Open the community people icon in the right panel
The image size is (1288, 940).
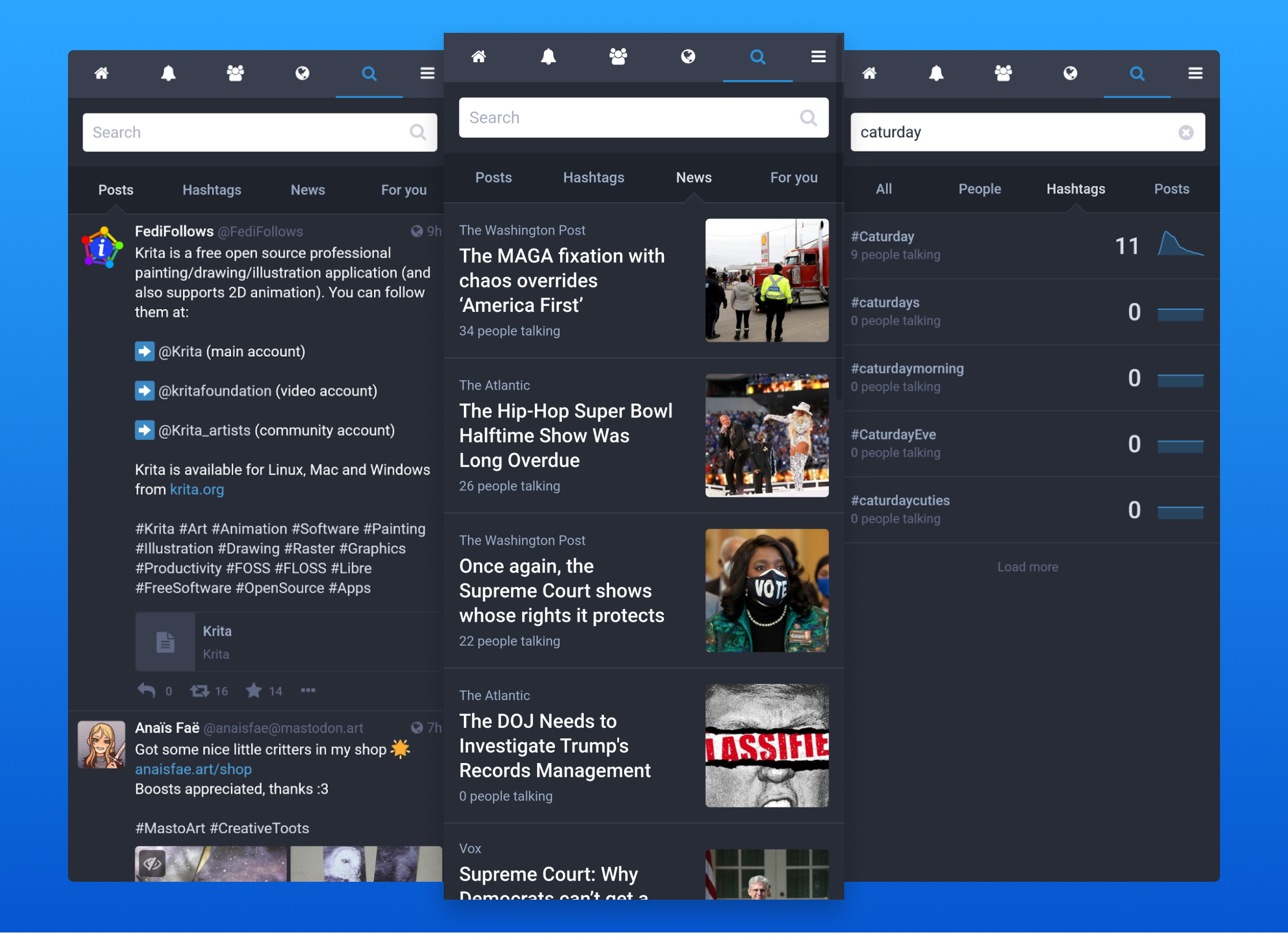1003,73
